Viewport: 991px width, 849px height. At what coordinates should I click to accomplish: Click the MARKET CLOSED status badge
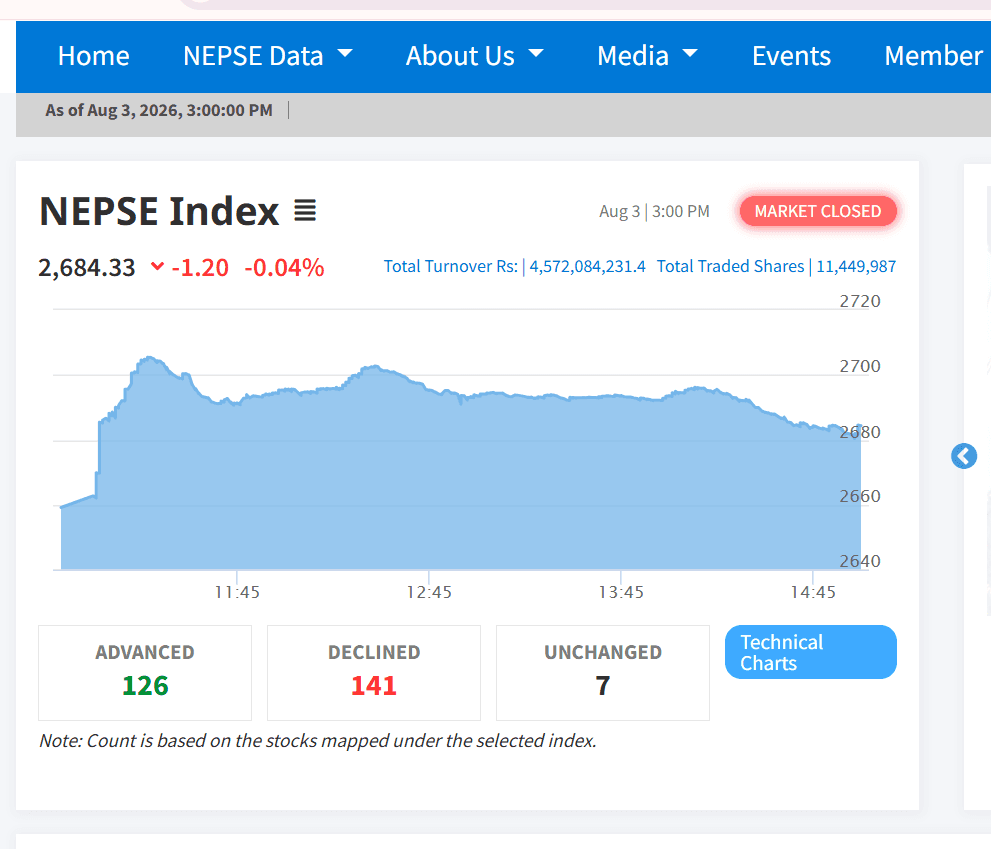click(818, 211)
